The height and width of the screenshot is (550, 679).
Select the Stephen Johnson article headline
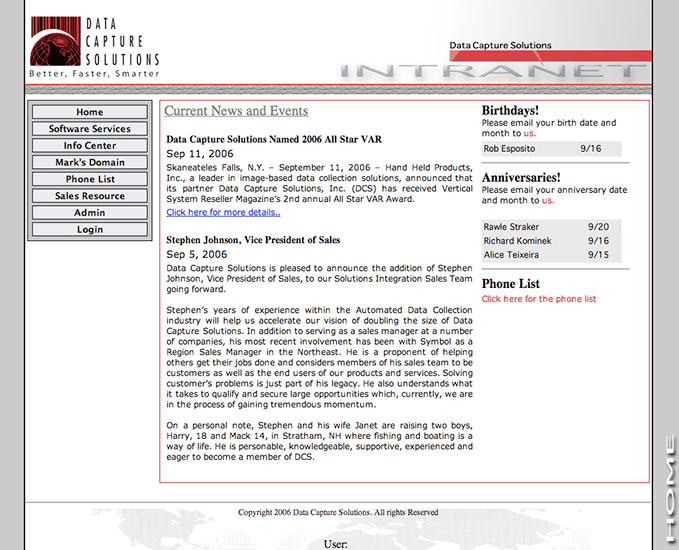tap(253, 240)
